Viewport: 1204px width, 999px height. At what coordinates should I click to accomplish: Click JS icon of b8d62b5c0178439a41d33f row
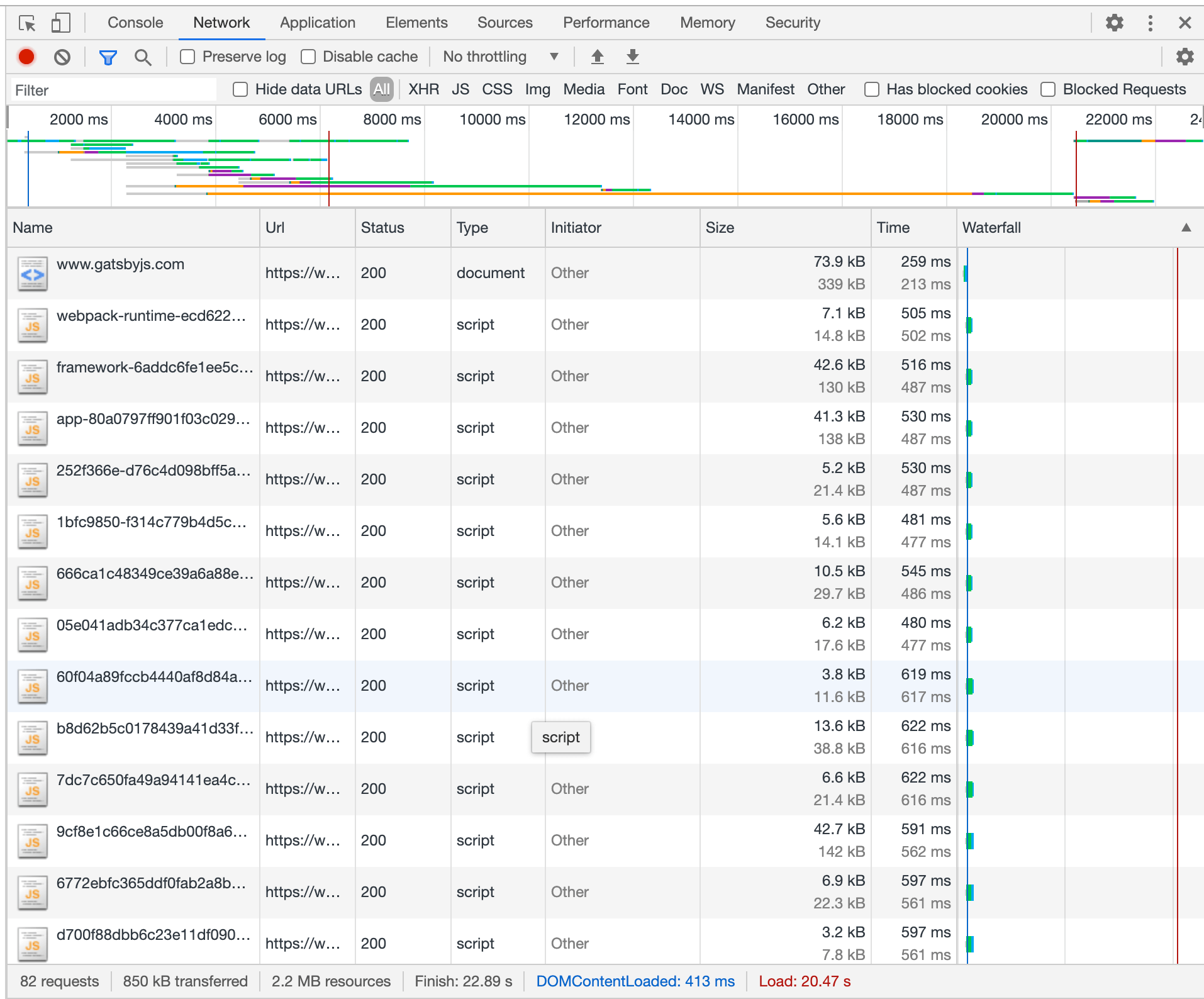33,738
